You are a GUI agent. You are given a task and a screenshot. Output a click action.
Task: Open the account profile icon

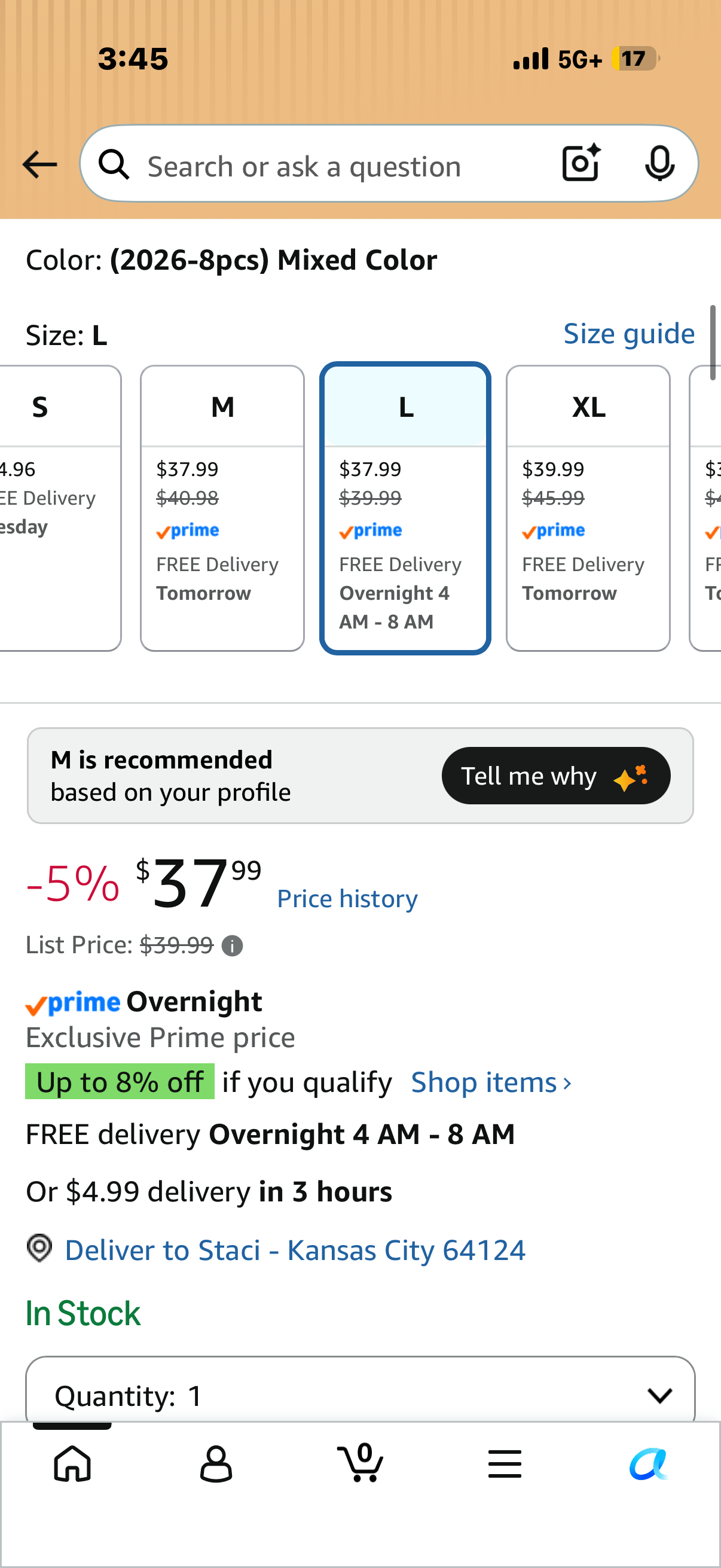tap(216, 1464)
